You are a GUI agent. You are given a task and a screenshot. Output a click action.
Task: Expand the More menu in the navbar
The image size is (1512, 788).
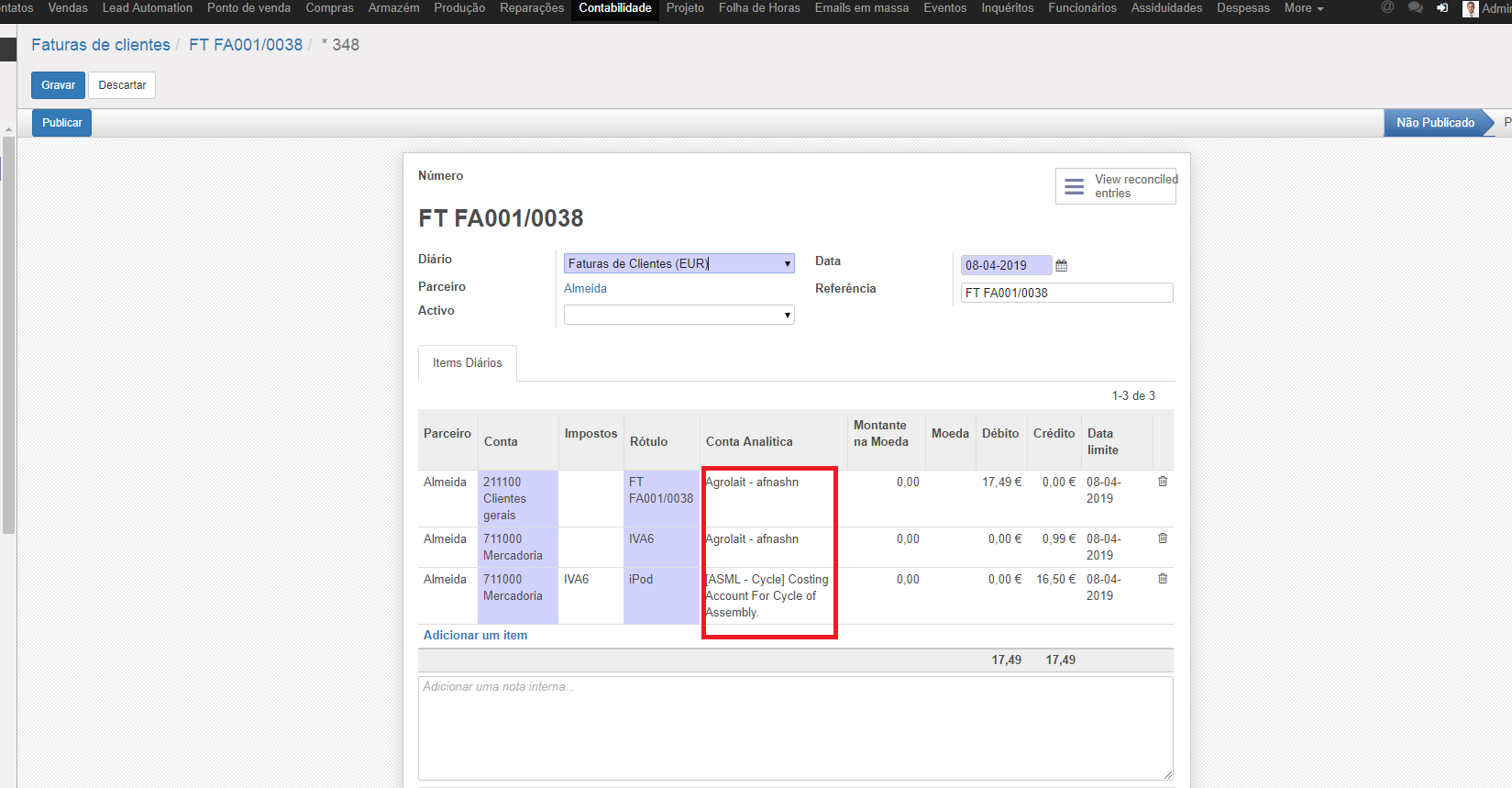pos(1303,7)
